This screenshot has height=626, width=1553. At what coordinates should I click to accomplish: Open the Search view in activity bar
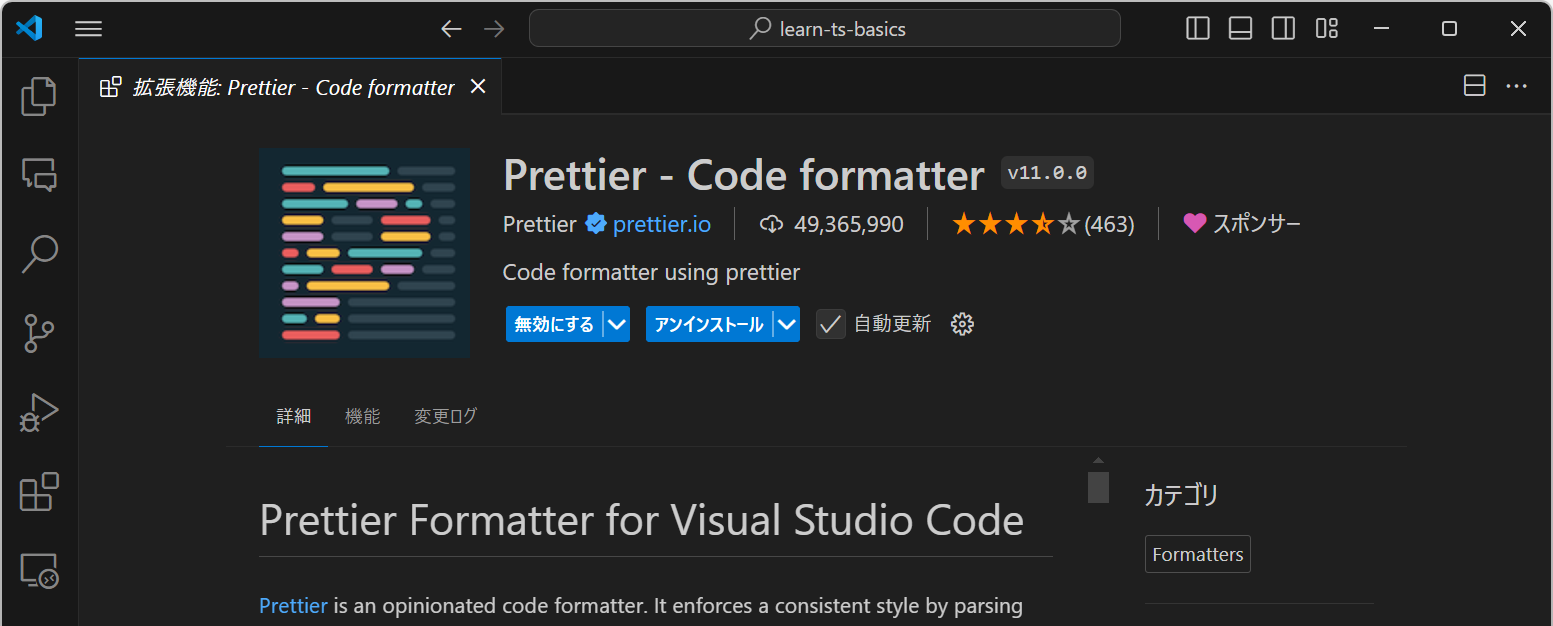39,254
